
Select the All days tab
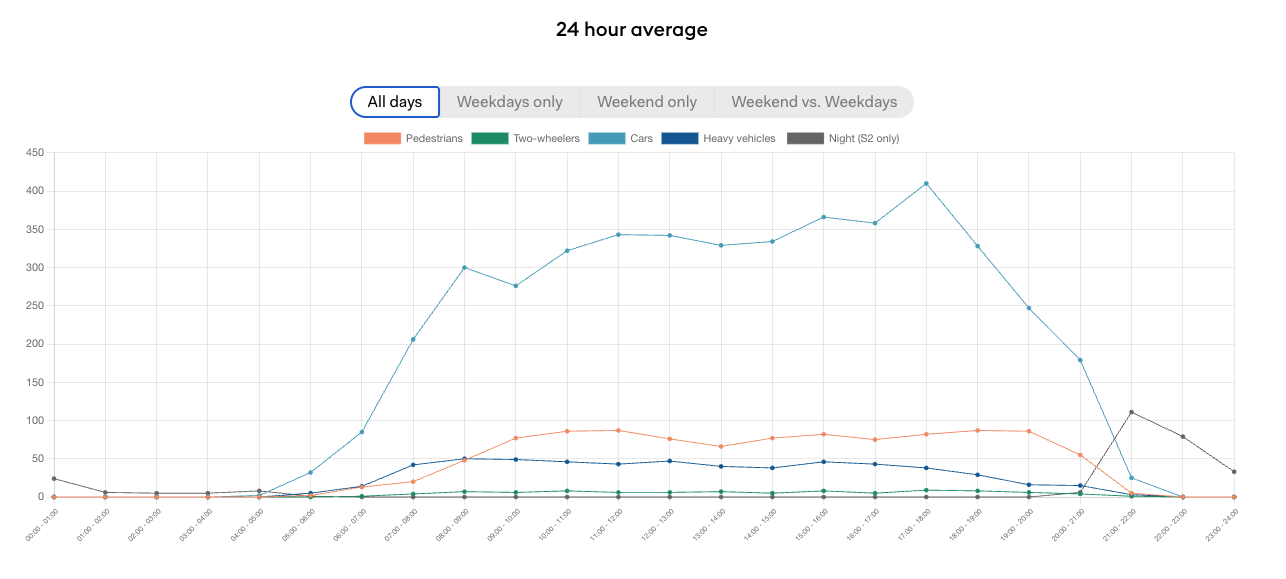[x=395, y=102]
